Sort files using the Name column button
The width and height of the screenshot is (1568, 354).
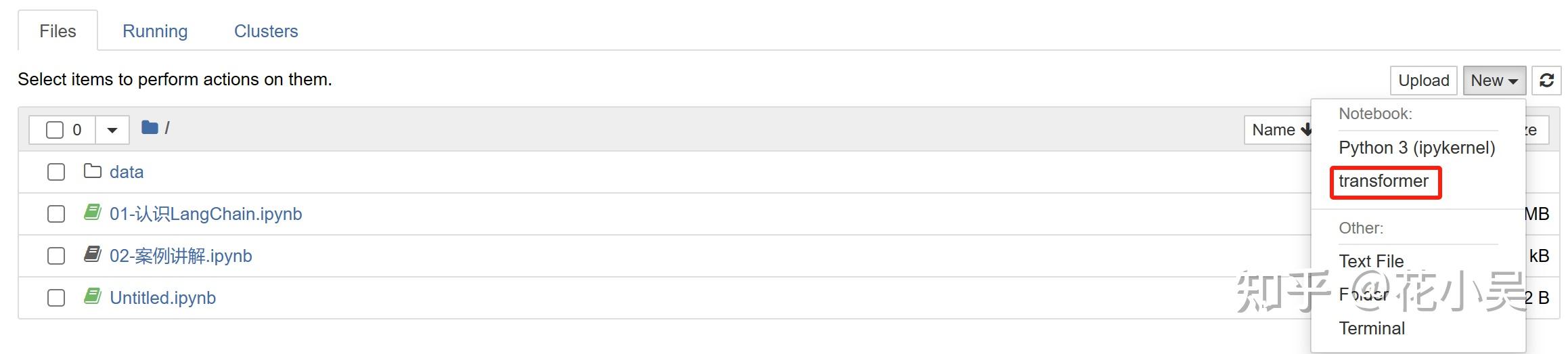[x=1279, y=130]
